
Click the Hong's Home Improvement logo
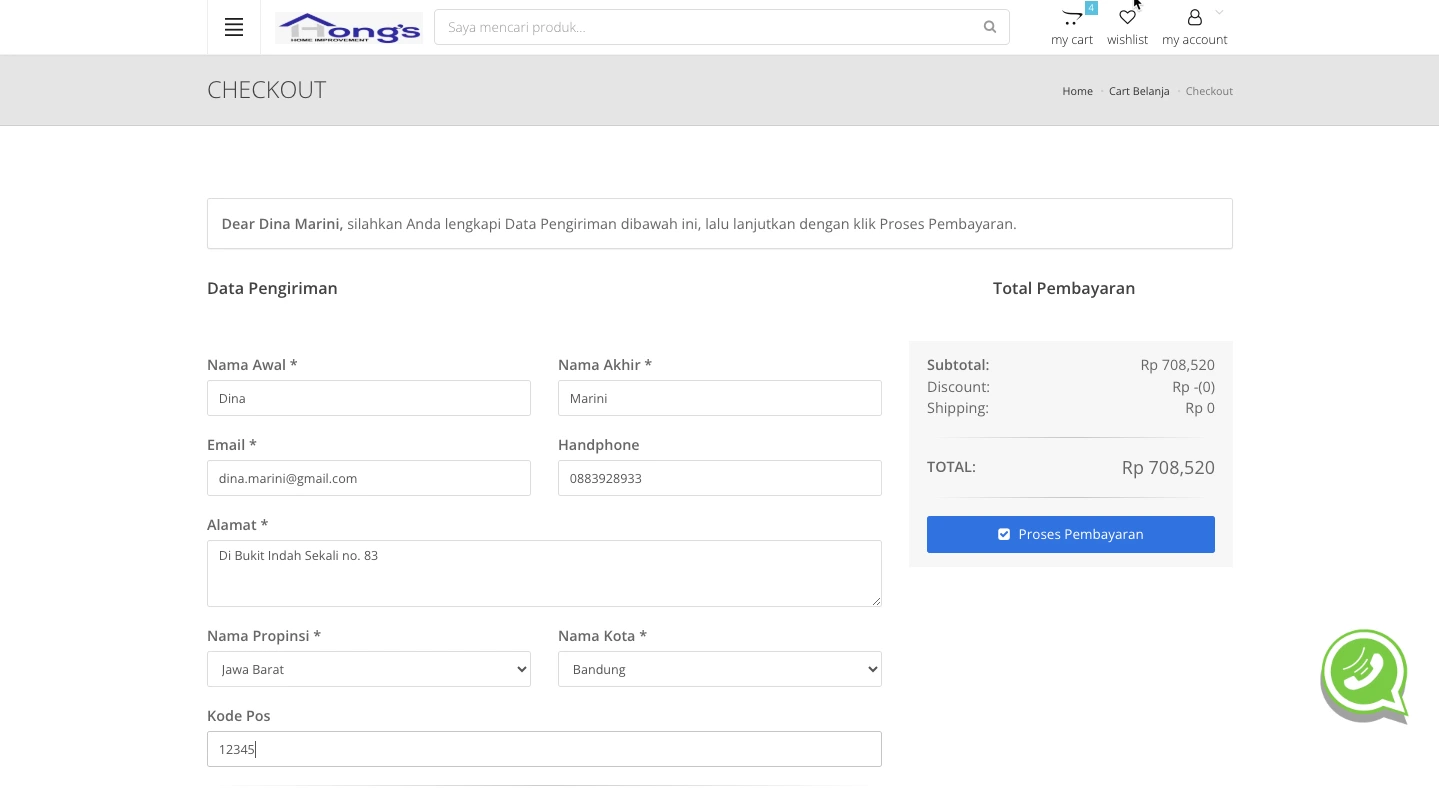(348, 28)
